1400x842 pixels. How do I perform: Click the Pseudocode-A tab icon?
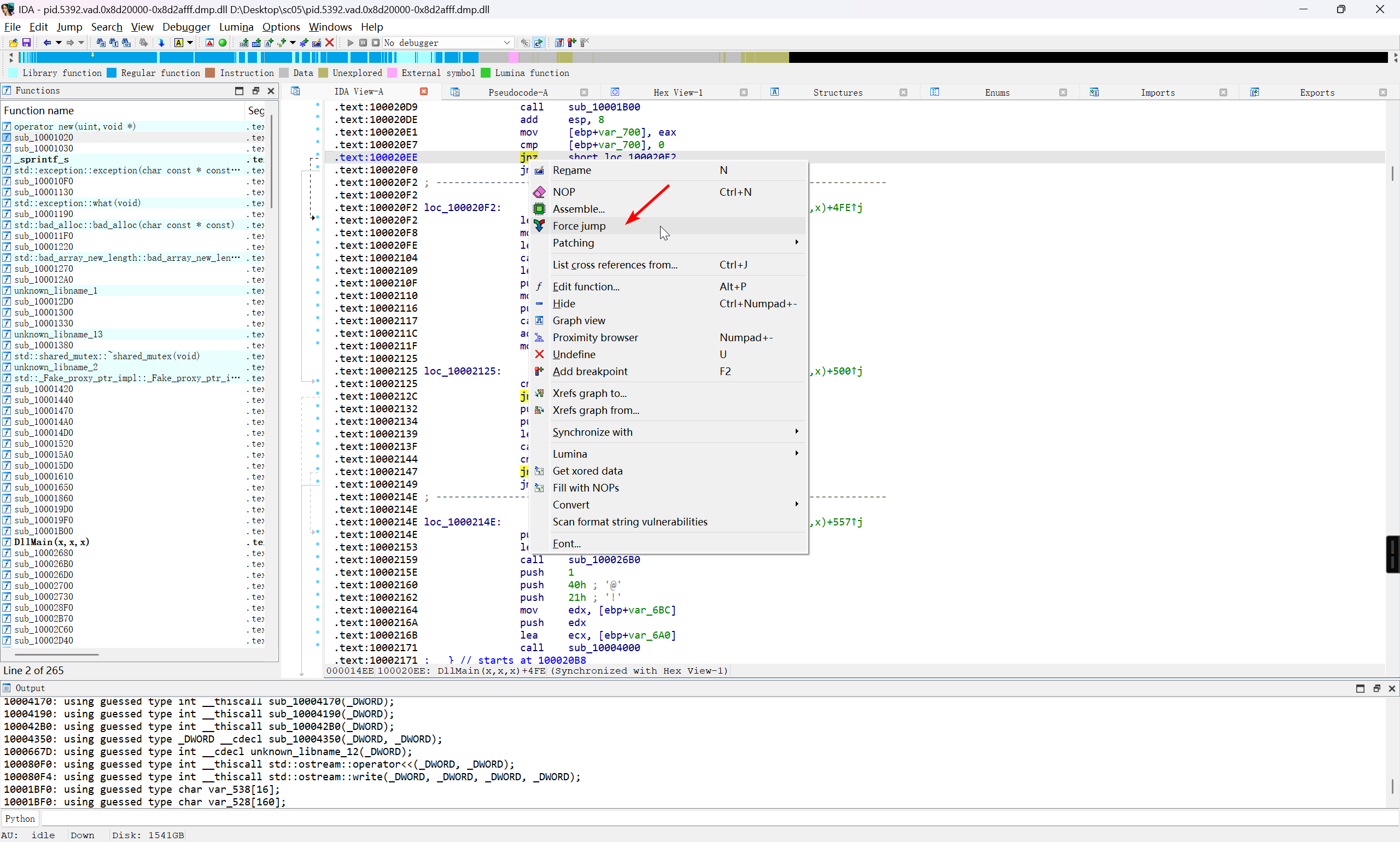[455, 92]
